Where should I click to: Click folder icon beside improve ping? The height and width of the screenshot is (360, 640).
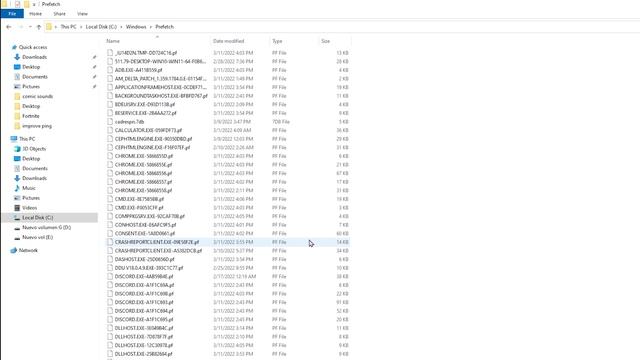17,126
